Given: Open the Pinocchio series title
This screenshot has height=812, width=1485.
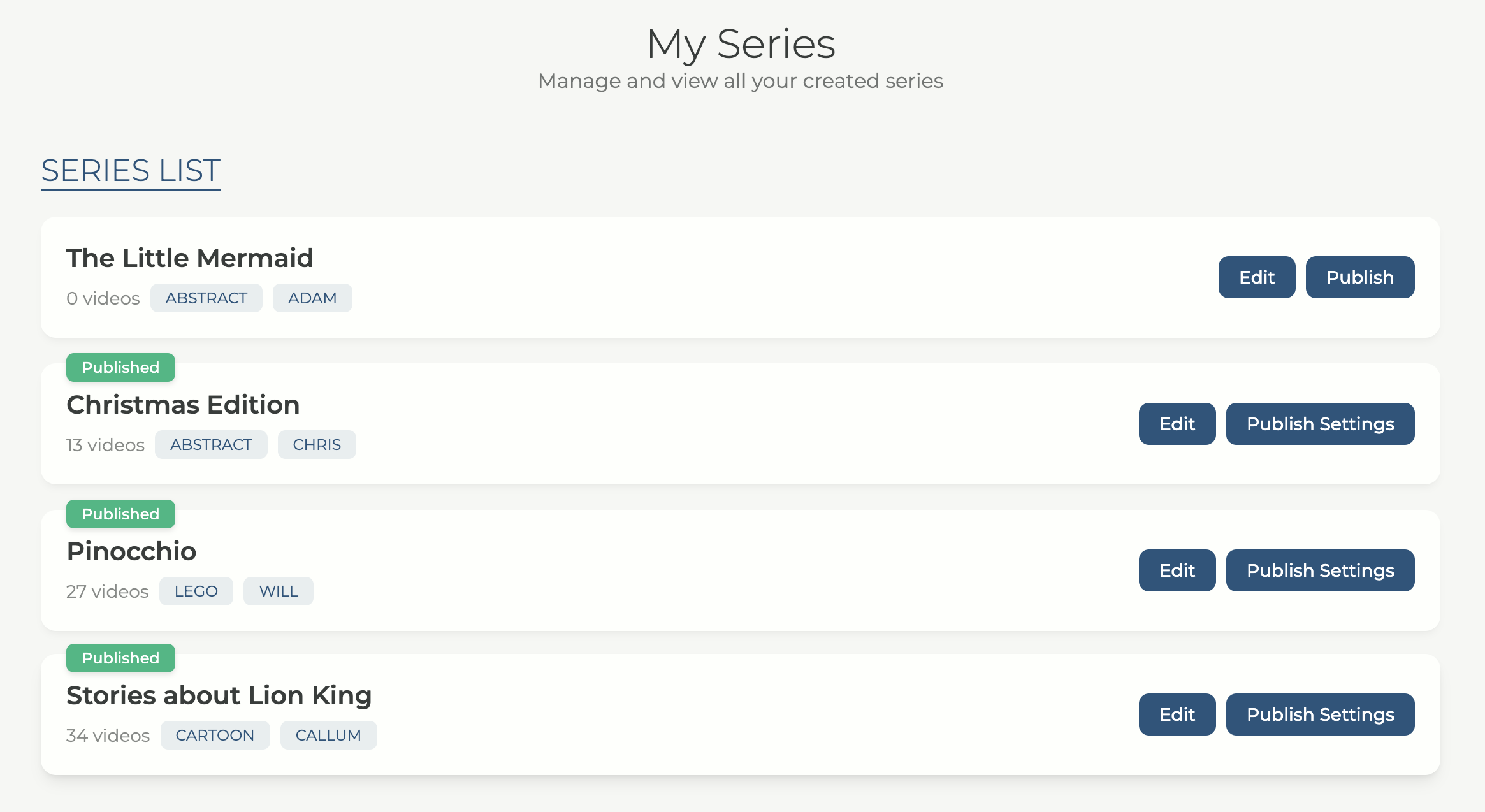Looking at the screenshot, I should click(131, 551).
